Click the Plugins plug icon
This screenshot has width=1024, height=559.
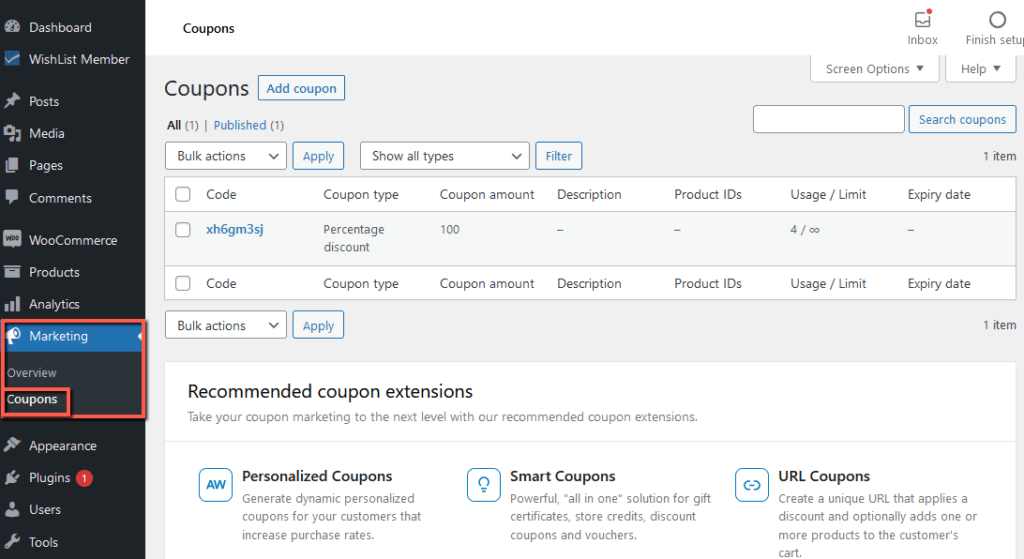12,477
